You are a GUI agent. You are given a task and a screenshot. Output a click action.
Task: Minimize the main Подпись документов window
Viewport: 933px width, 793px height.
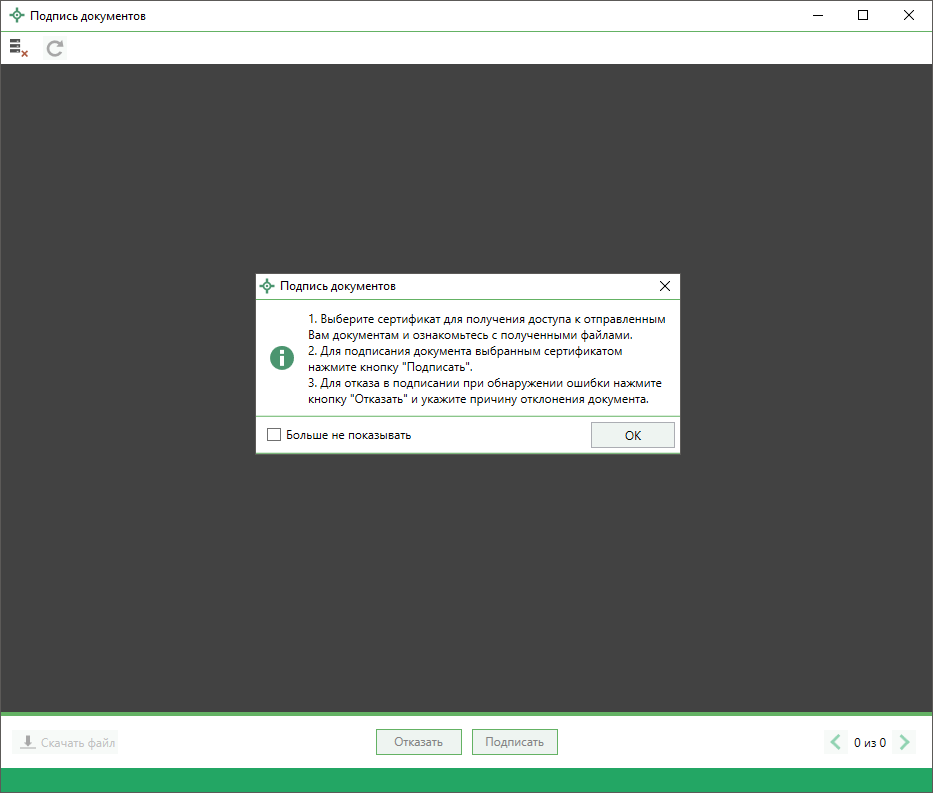817,16
